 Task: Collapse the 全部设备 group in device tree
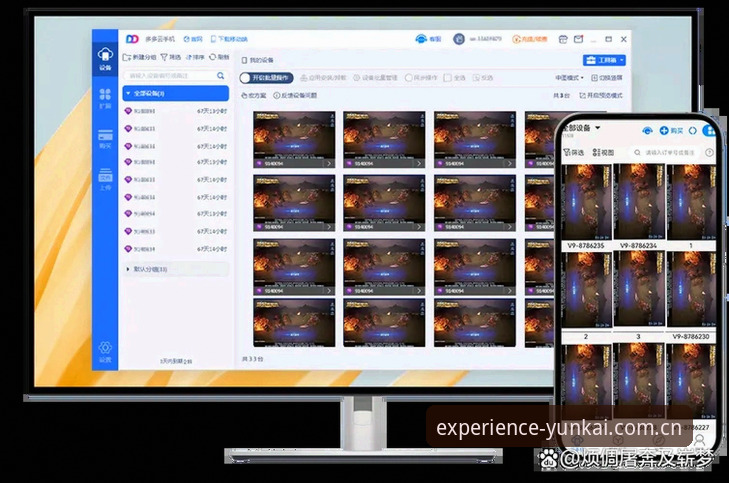[175, 93]
